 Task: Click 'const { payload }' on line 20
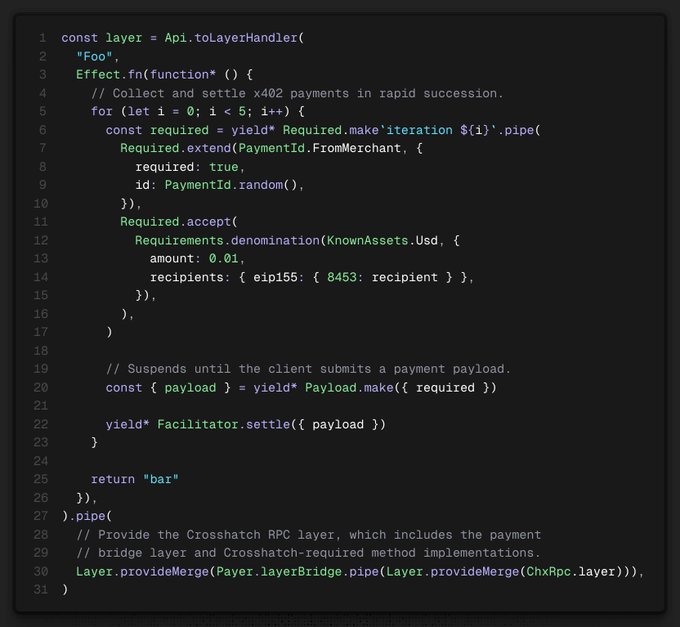(x=168, y=388)
